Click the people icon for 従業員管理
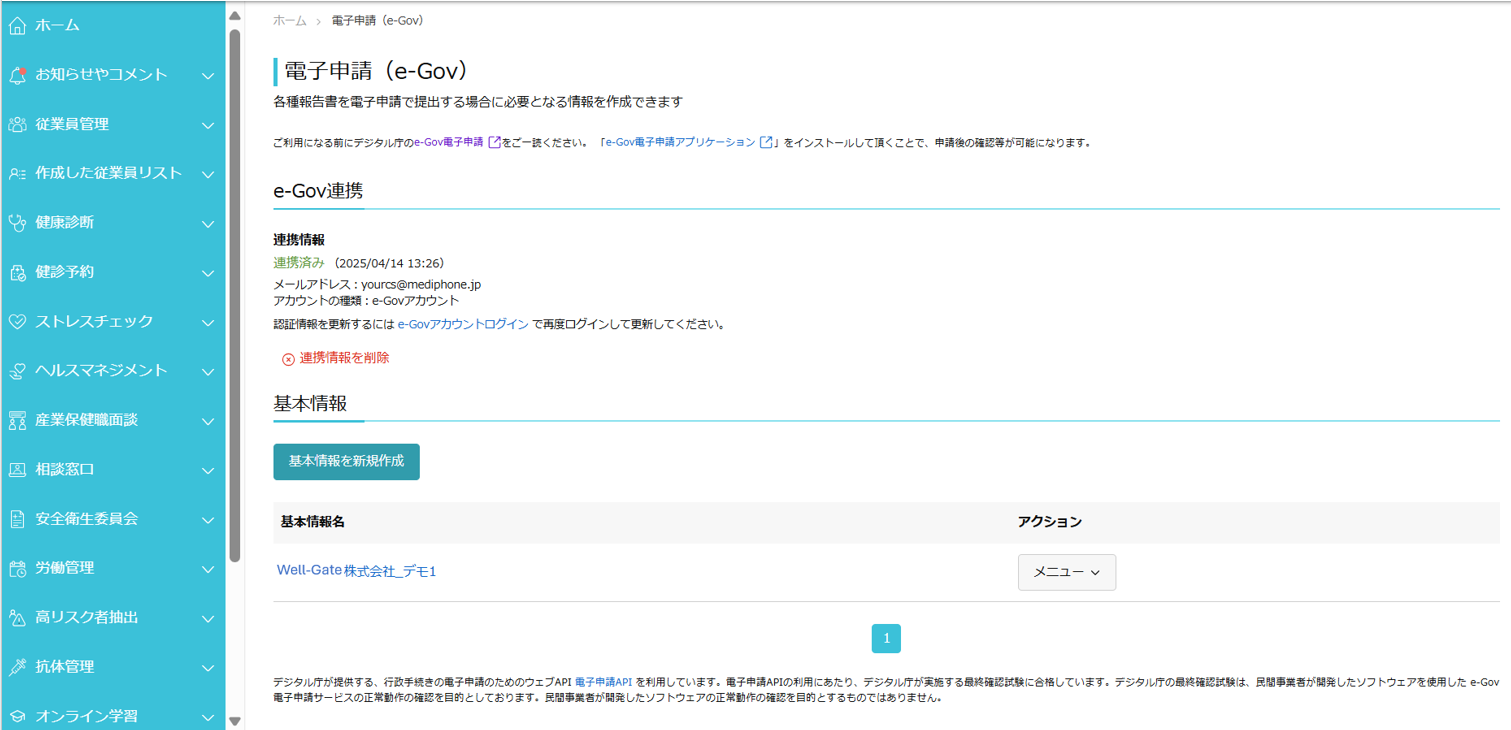This screenshot has height=730, width=1511. click(17, 125)
